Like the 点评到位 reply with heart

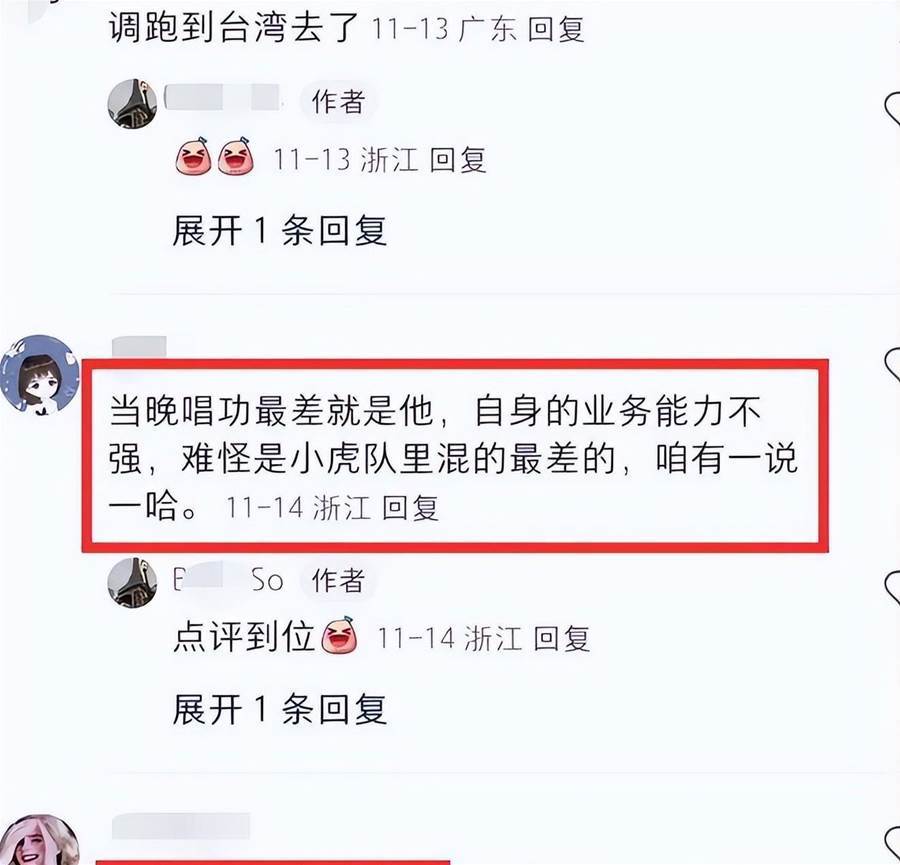click(892, 588)
